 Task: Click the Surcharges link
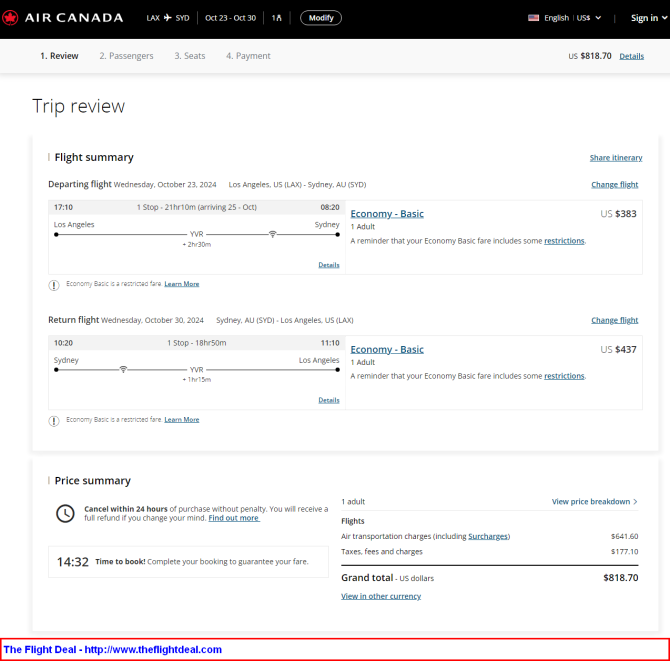click(488, 536)
